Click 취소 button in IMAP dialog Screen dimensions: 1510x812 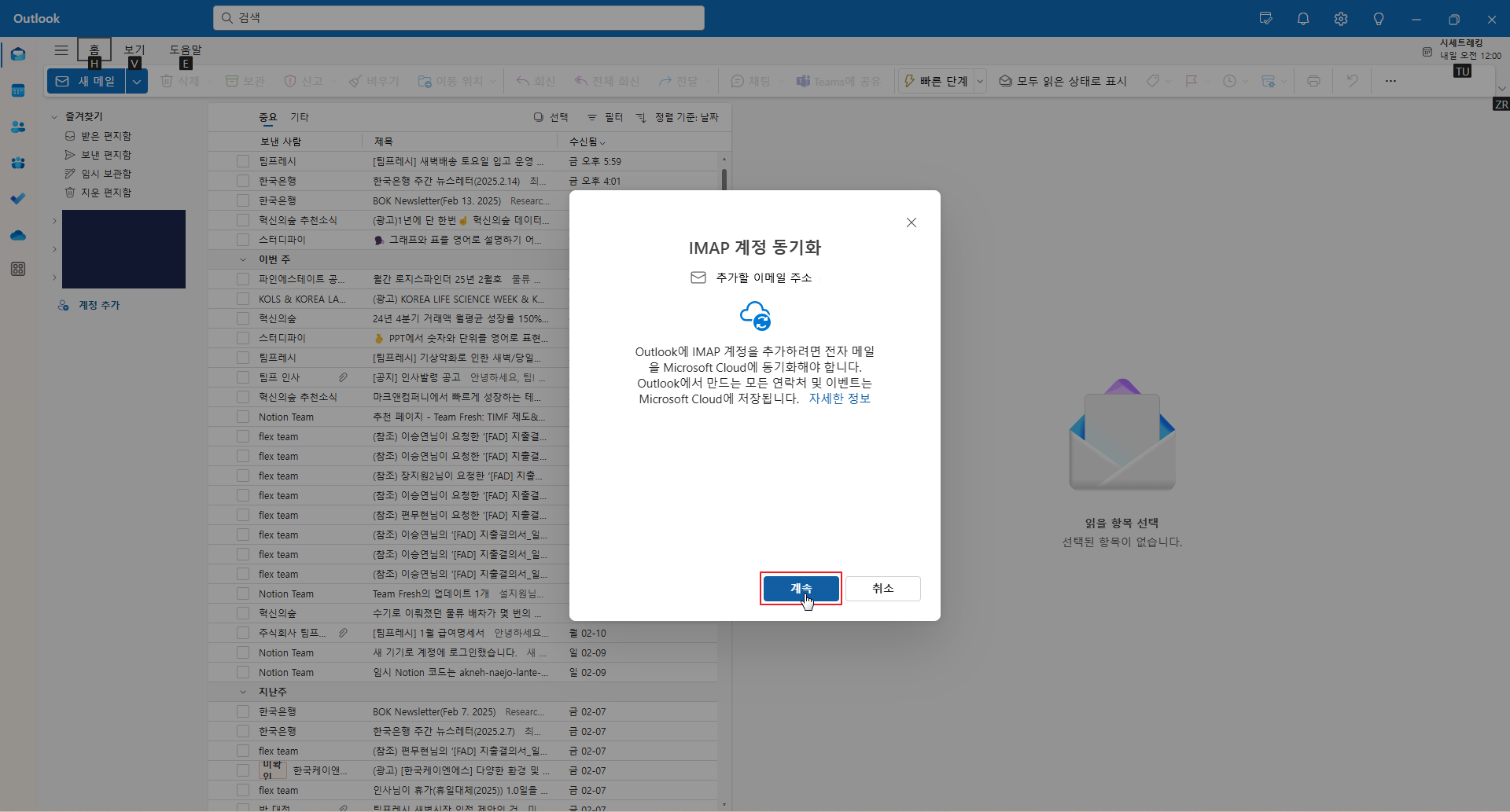click(x=883, y=589)
